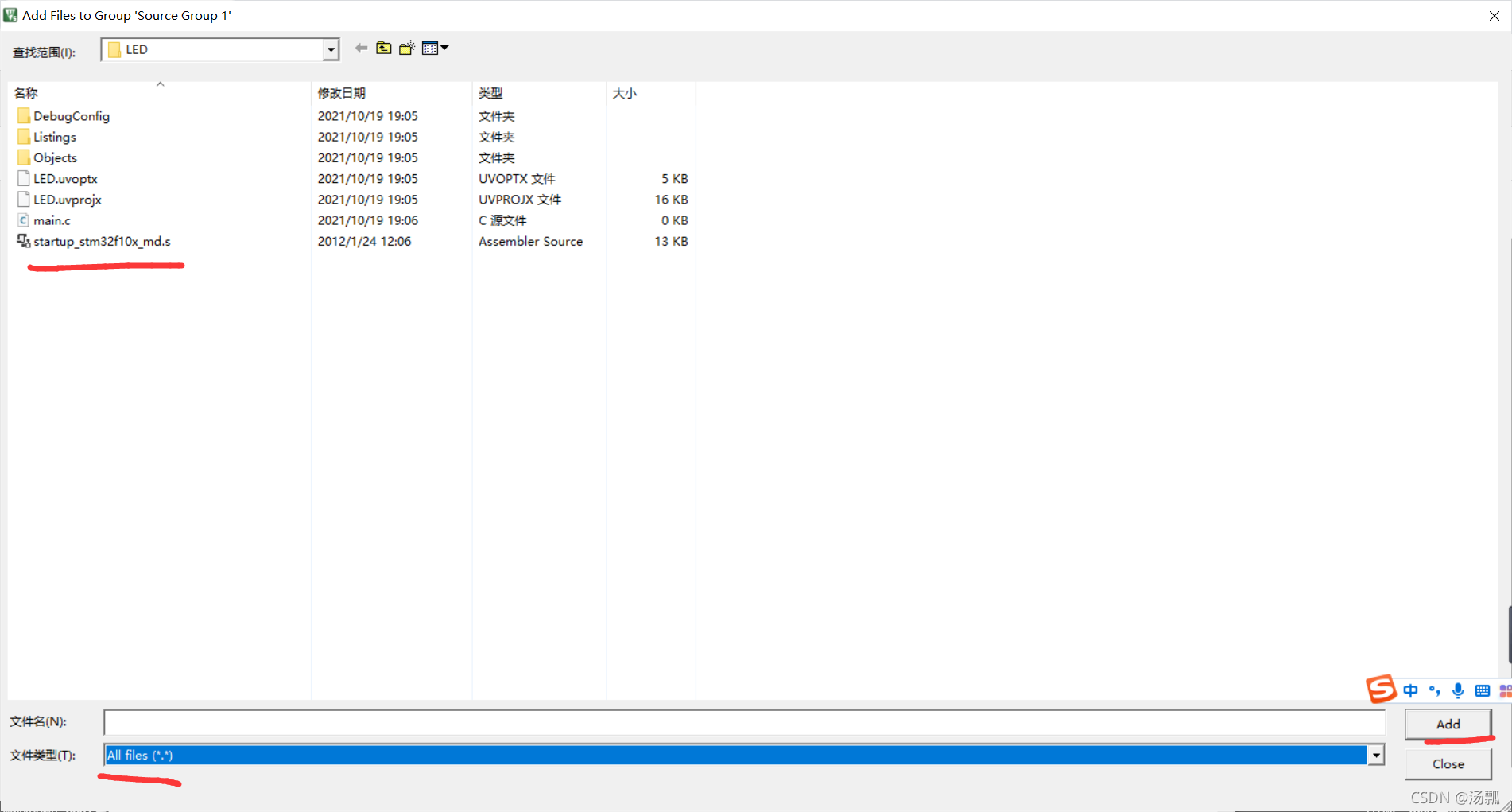This screenshot has width=1512, height=812.
Task: Select the Listings folder name
Action: point(55,137)
